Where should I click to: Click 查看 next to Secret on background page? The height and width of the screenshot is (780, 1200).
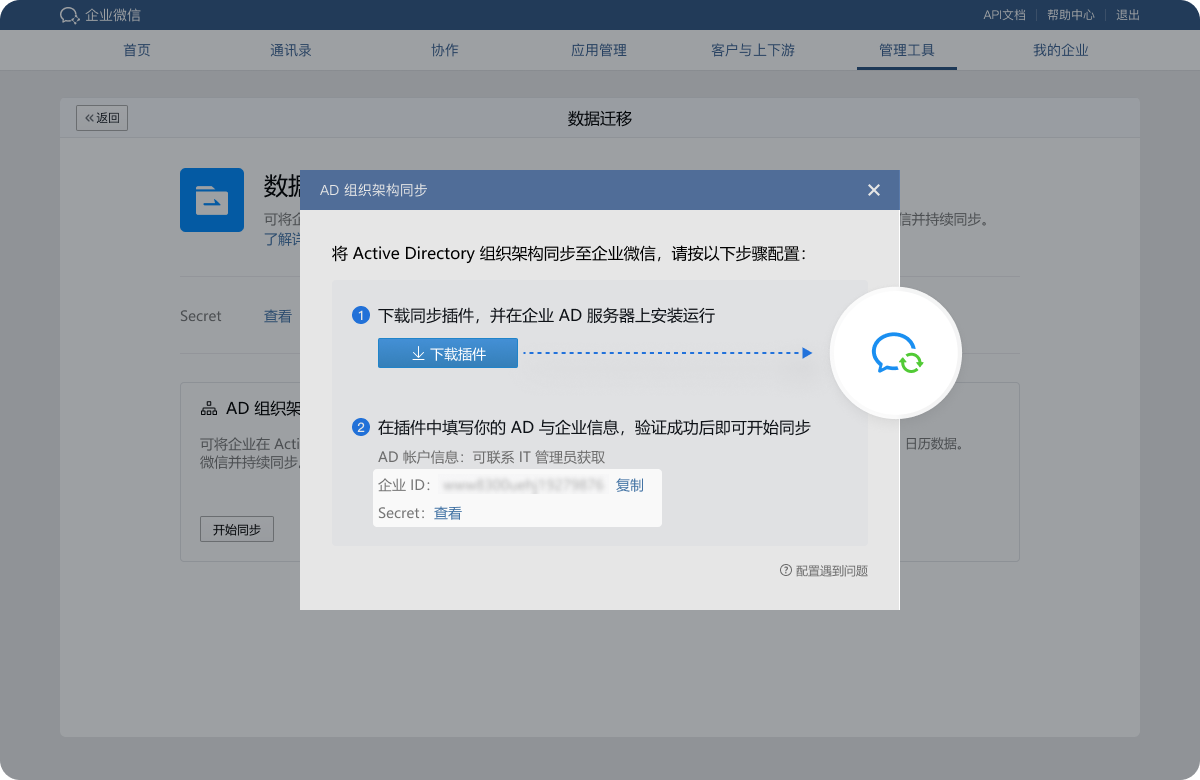(278, 316)
